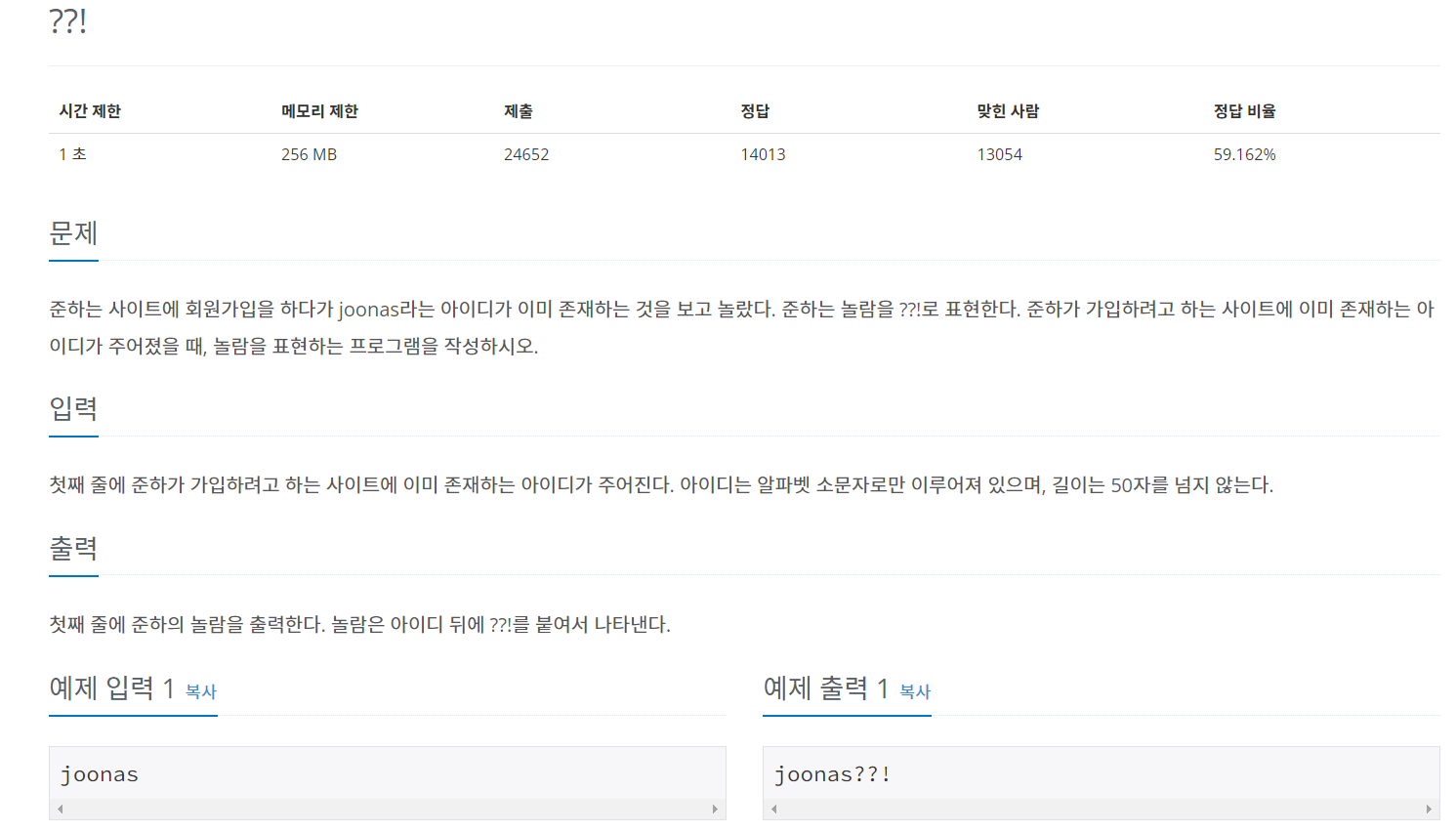Click the 입력 section heading

73,408
